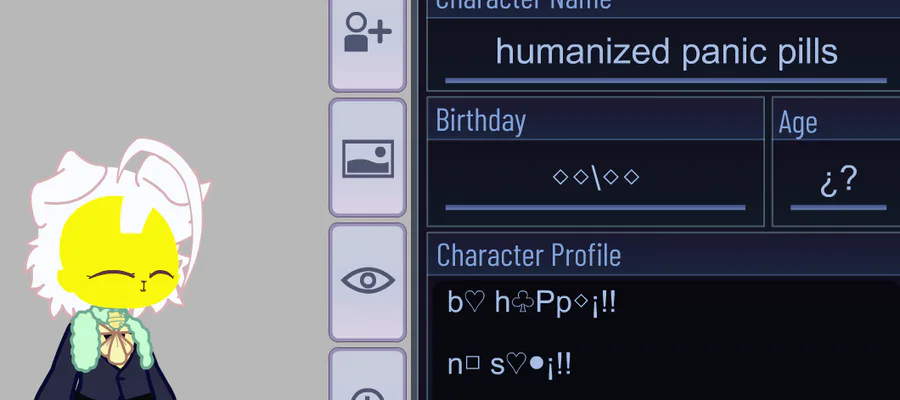Screen dimensions: 900x400
Task: Click the Birthday label header
Action: pyautogui.click(x=480, y=120)
